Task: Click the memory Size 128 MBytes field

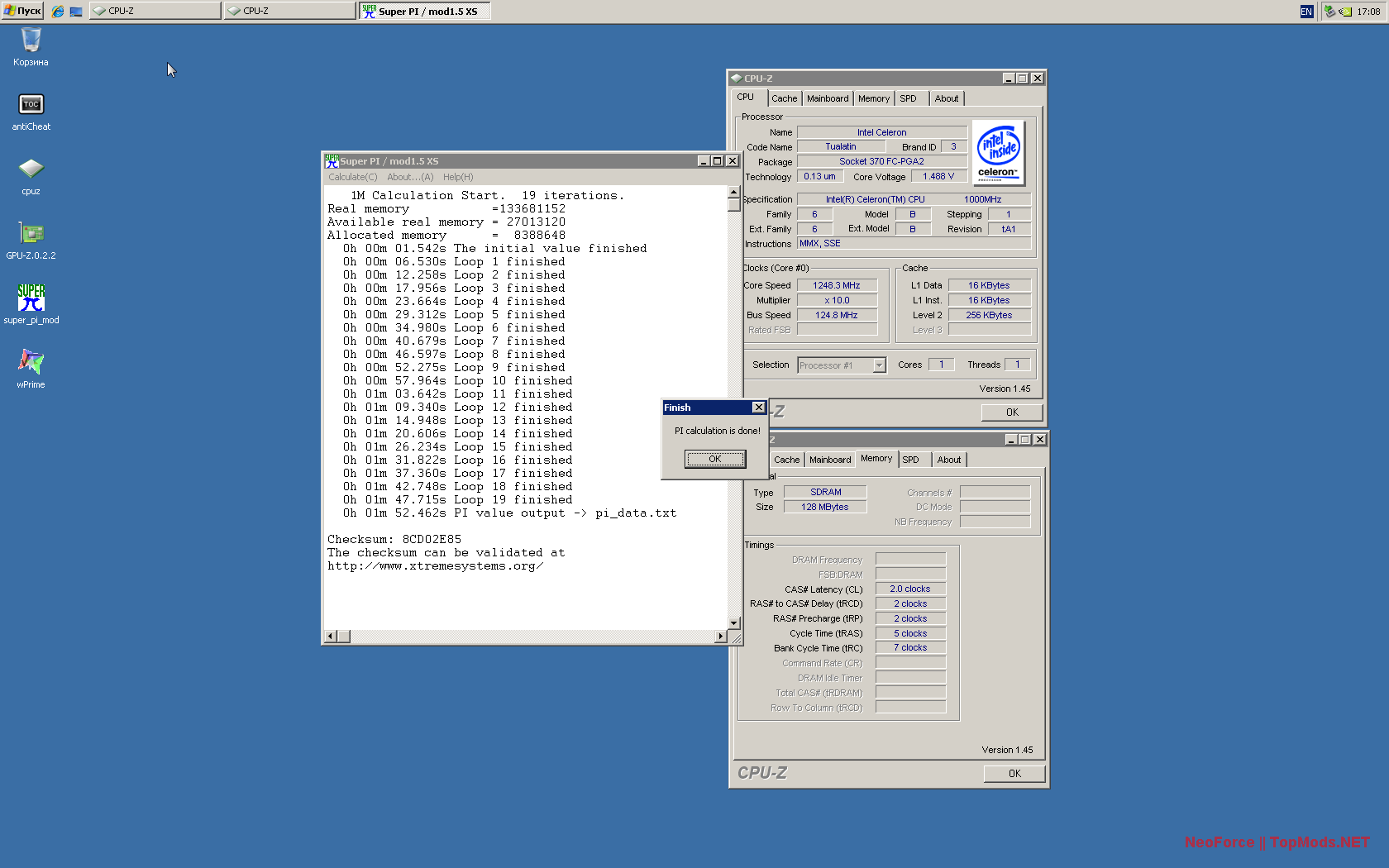Action: [825, 507]
